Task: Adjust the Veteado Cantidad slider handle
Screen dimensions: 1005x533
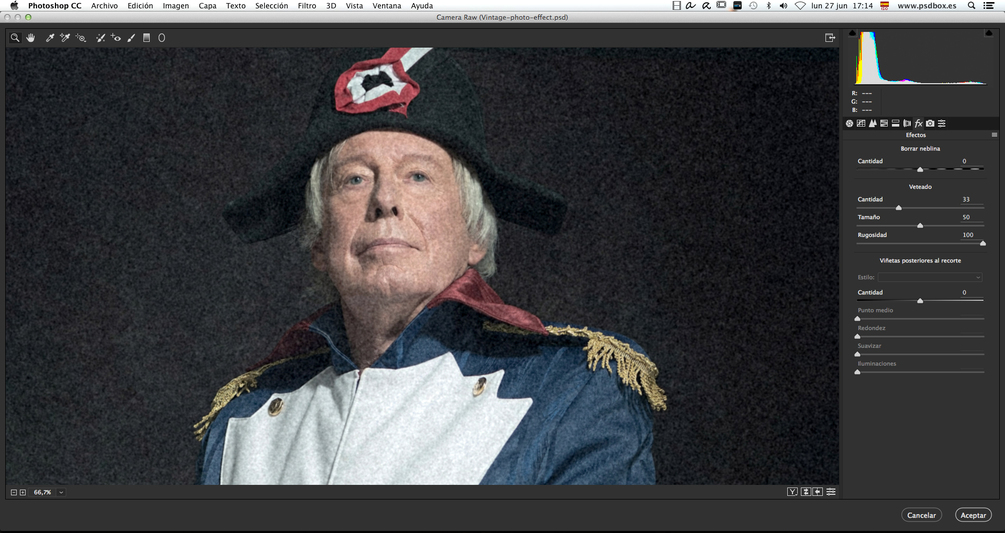Action: (x=899, y=208)
